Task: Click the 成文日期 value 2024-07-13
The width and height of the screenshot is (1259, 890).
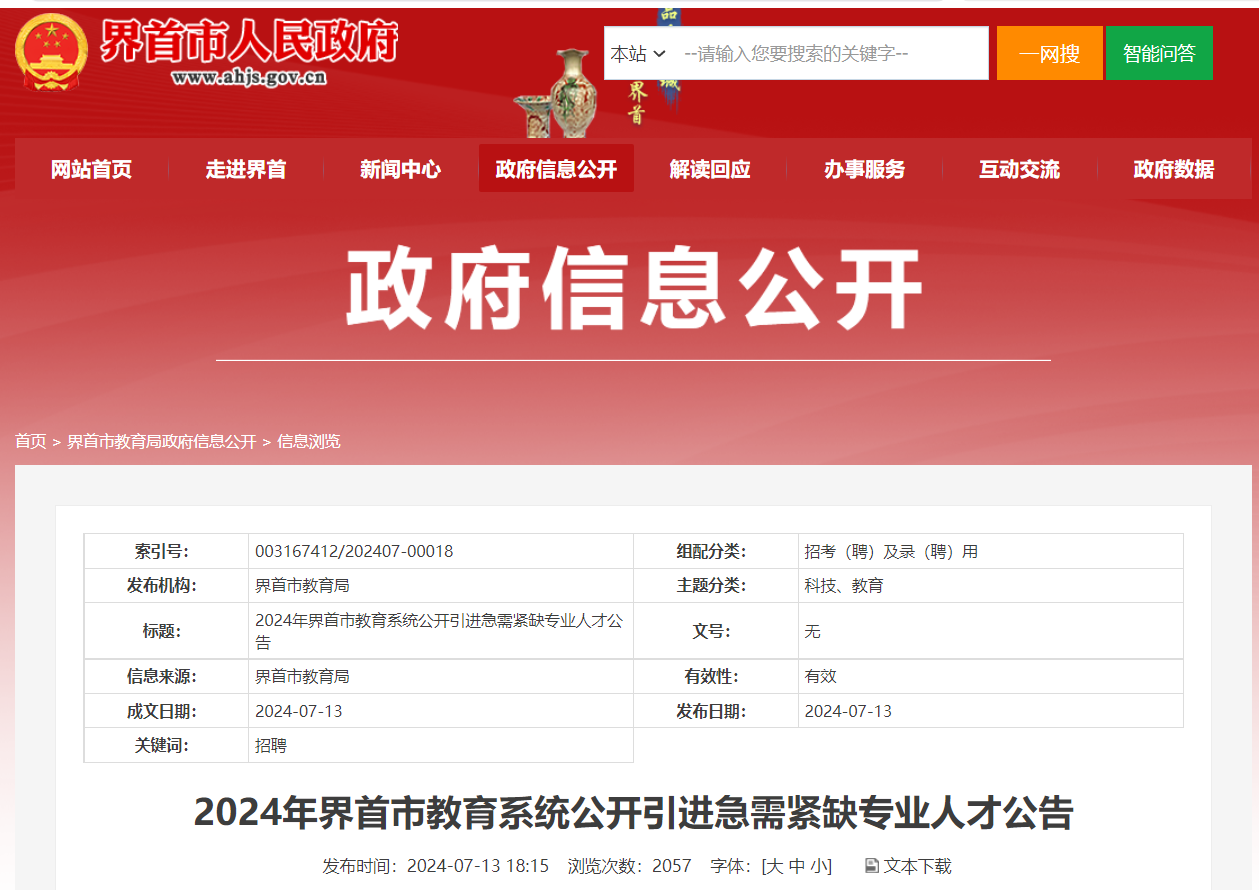Action: 299,711
